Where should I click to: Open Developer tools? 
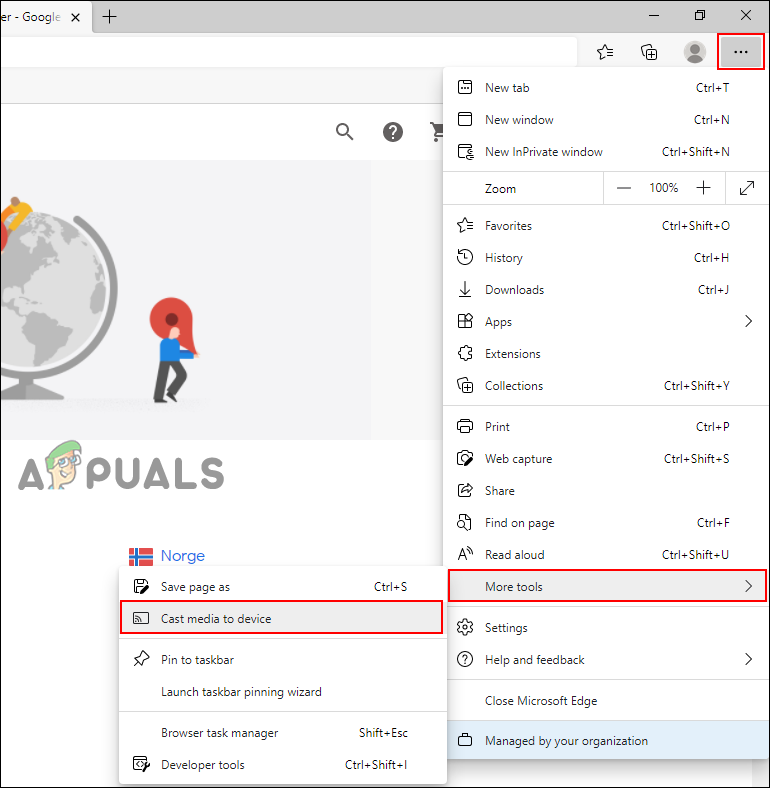click(282, 765)
